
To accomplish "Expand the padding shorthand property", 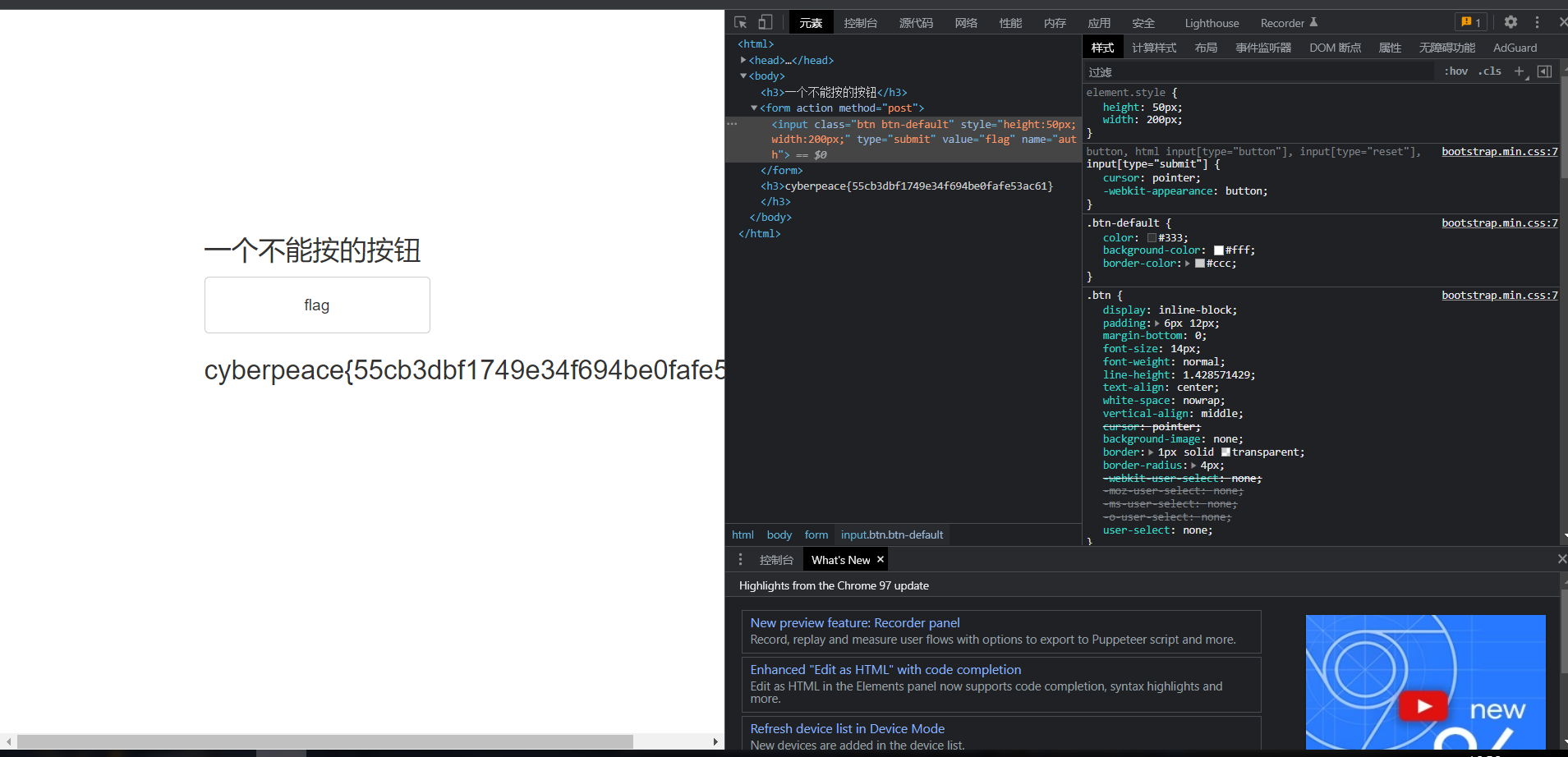I will [1157, 323].
